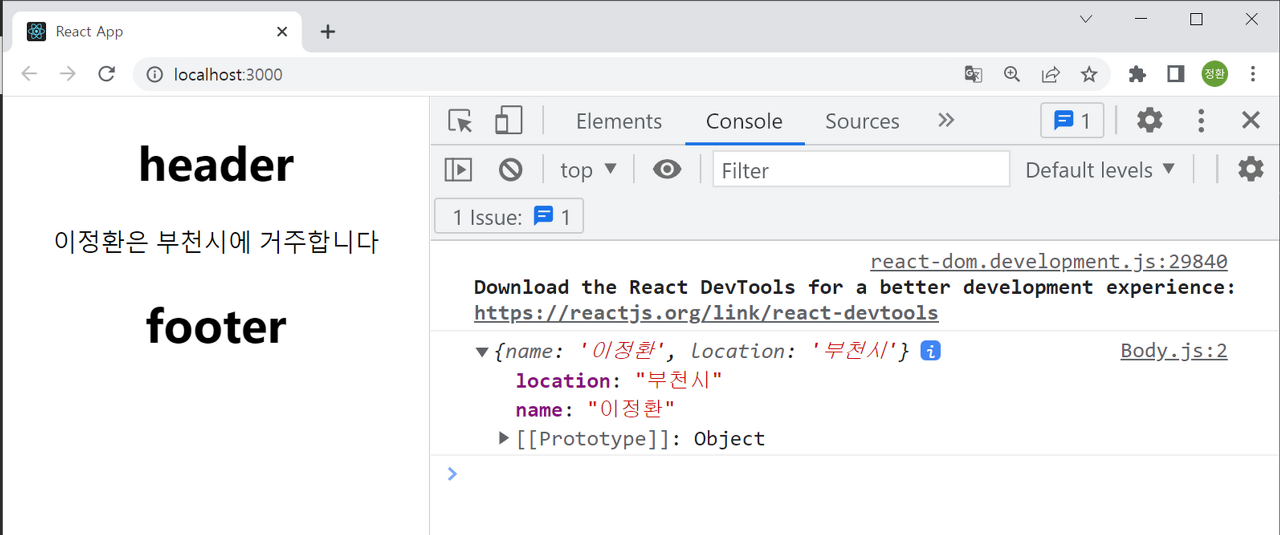Switch to the Sources tab
The width and height of the screenshot is (1280, 535).
tap(862, 121)
